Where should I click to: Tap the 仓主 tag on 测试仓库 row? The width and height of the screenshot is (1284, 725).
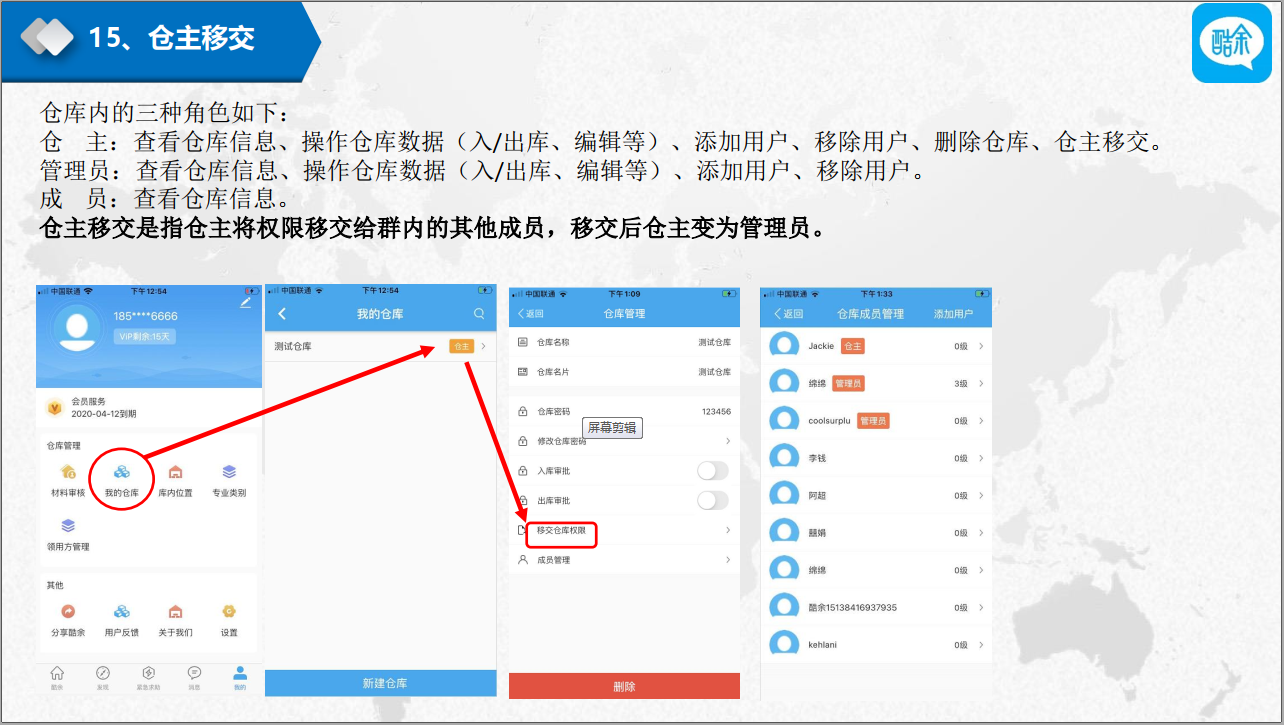pyautogui.click(x=461, y=346)
